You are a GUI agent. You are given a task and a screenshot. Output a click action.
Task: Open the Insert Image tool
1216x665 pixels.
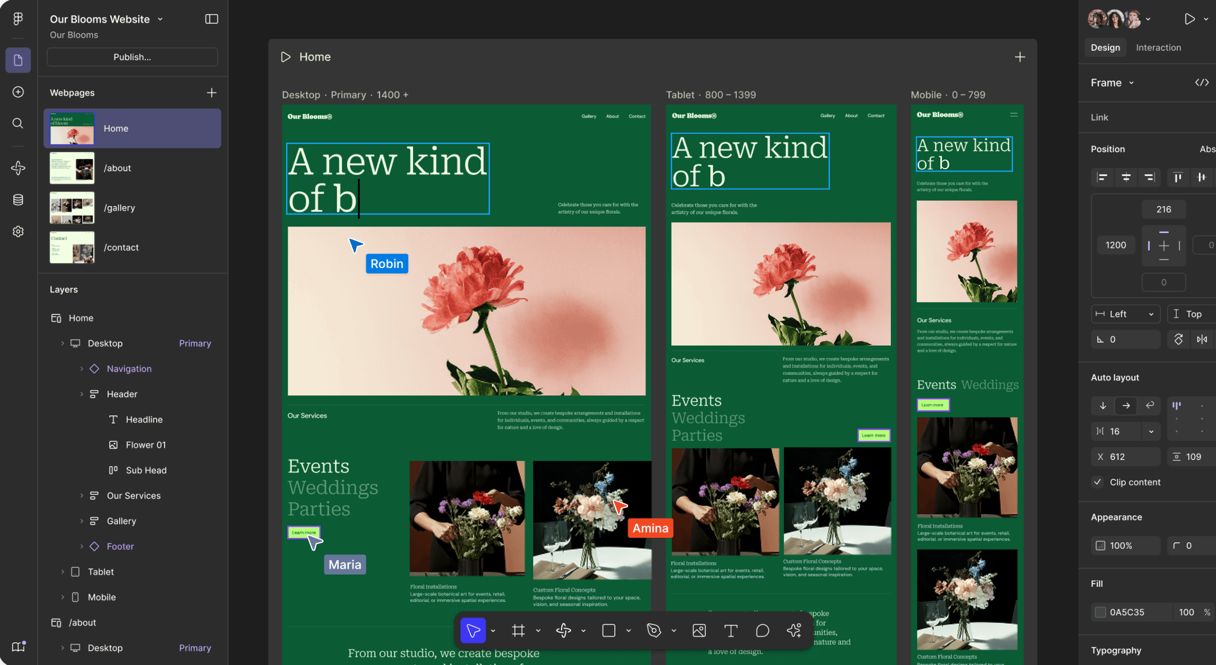click(699, 630)
